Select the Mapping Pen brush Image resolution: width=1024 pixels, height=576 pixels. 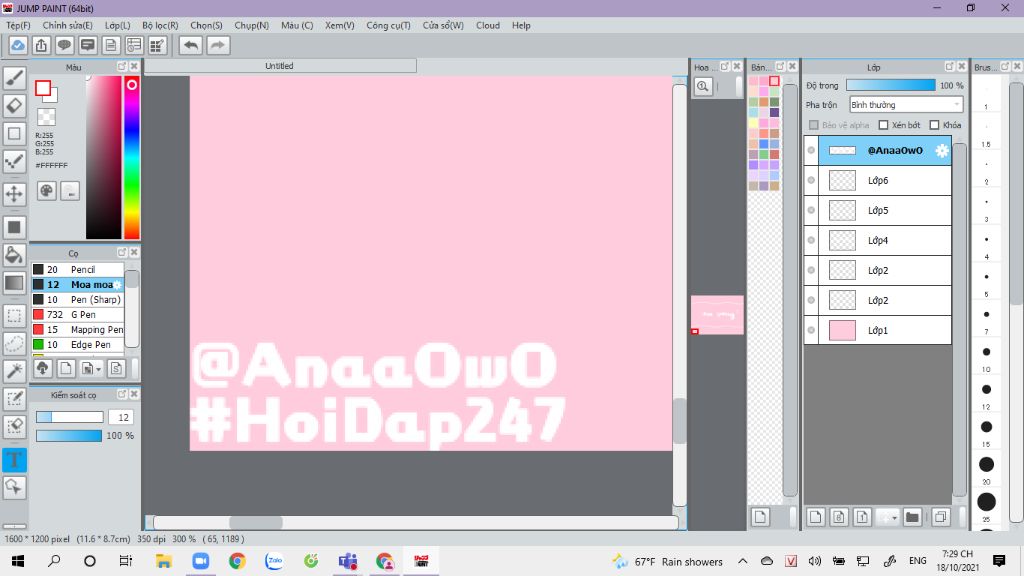(78, 329)
